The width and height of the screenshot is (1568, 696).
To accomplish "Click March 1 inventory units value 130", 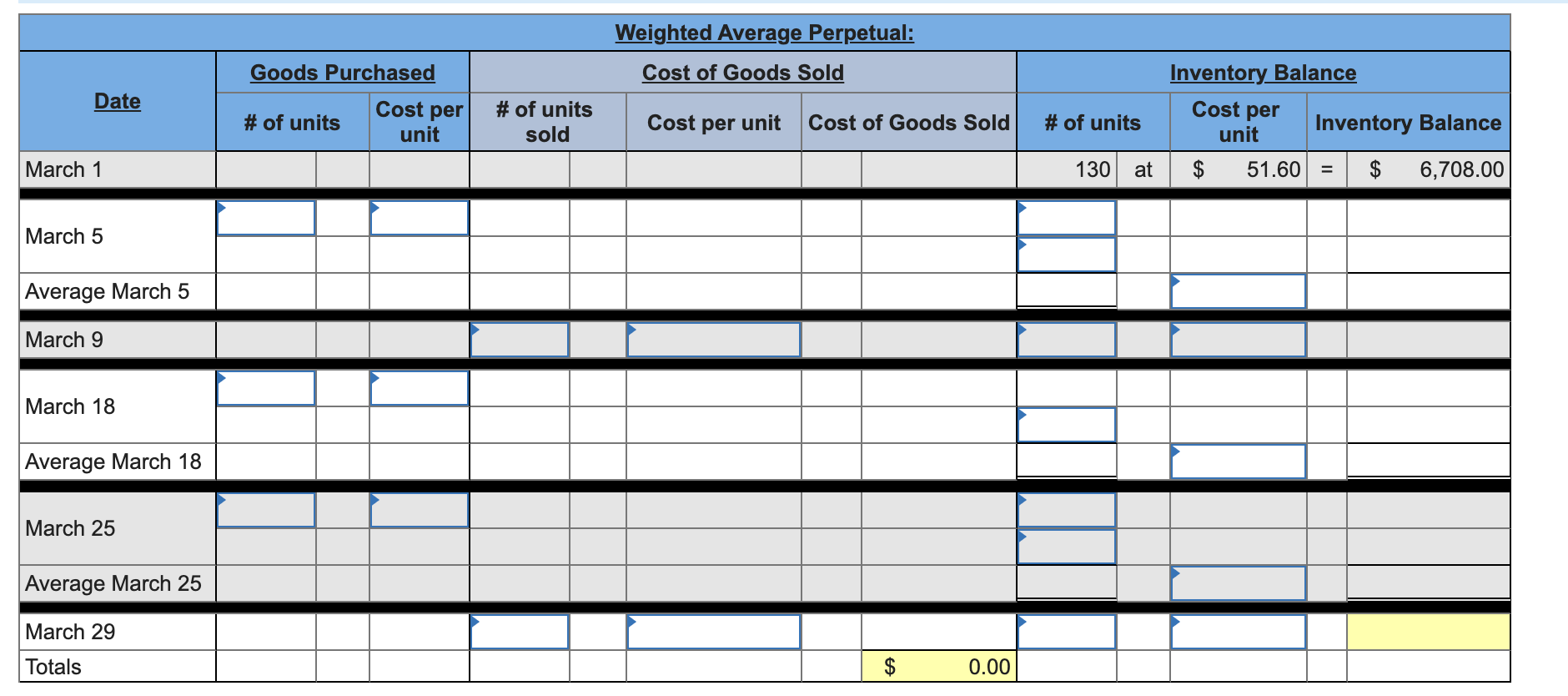I will (1093, 169).
